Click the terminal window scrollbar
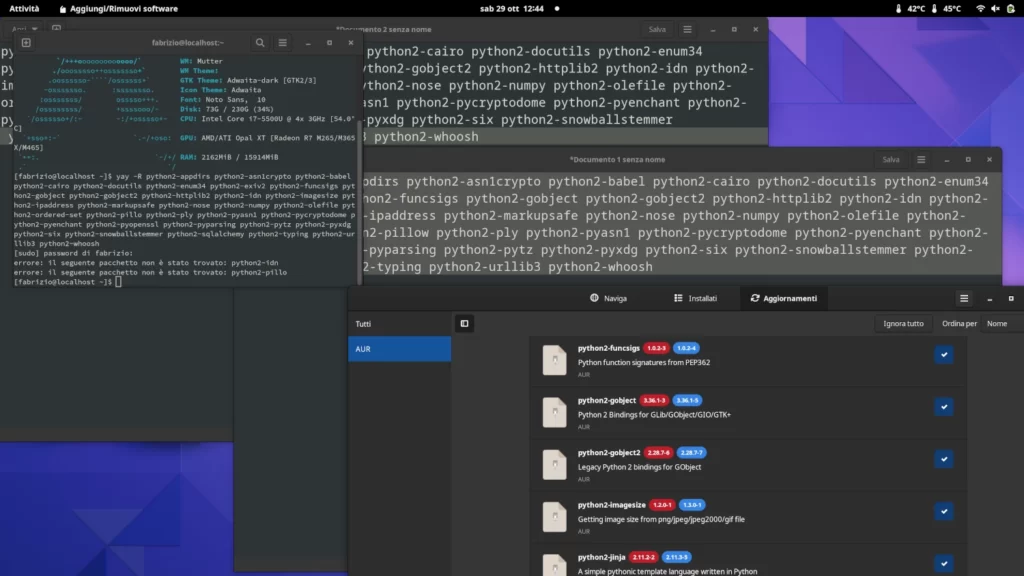 click(x=359, y=202)
